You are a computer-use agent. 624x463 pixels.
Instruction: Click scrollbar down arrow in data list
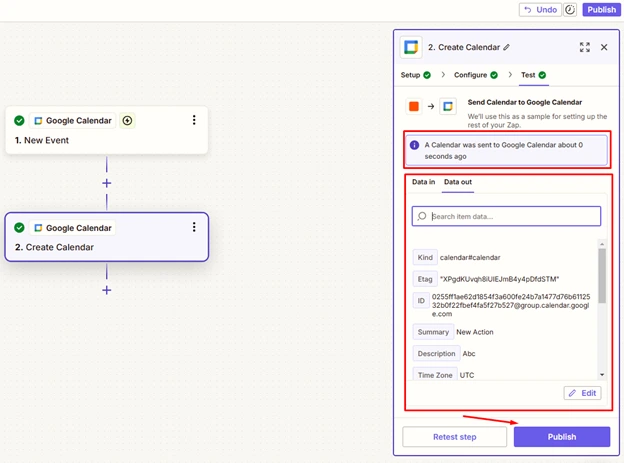point(602,375)
